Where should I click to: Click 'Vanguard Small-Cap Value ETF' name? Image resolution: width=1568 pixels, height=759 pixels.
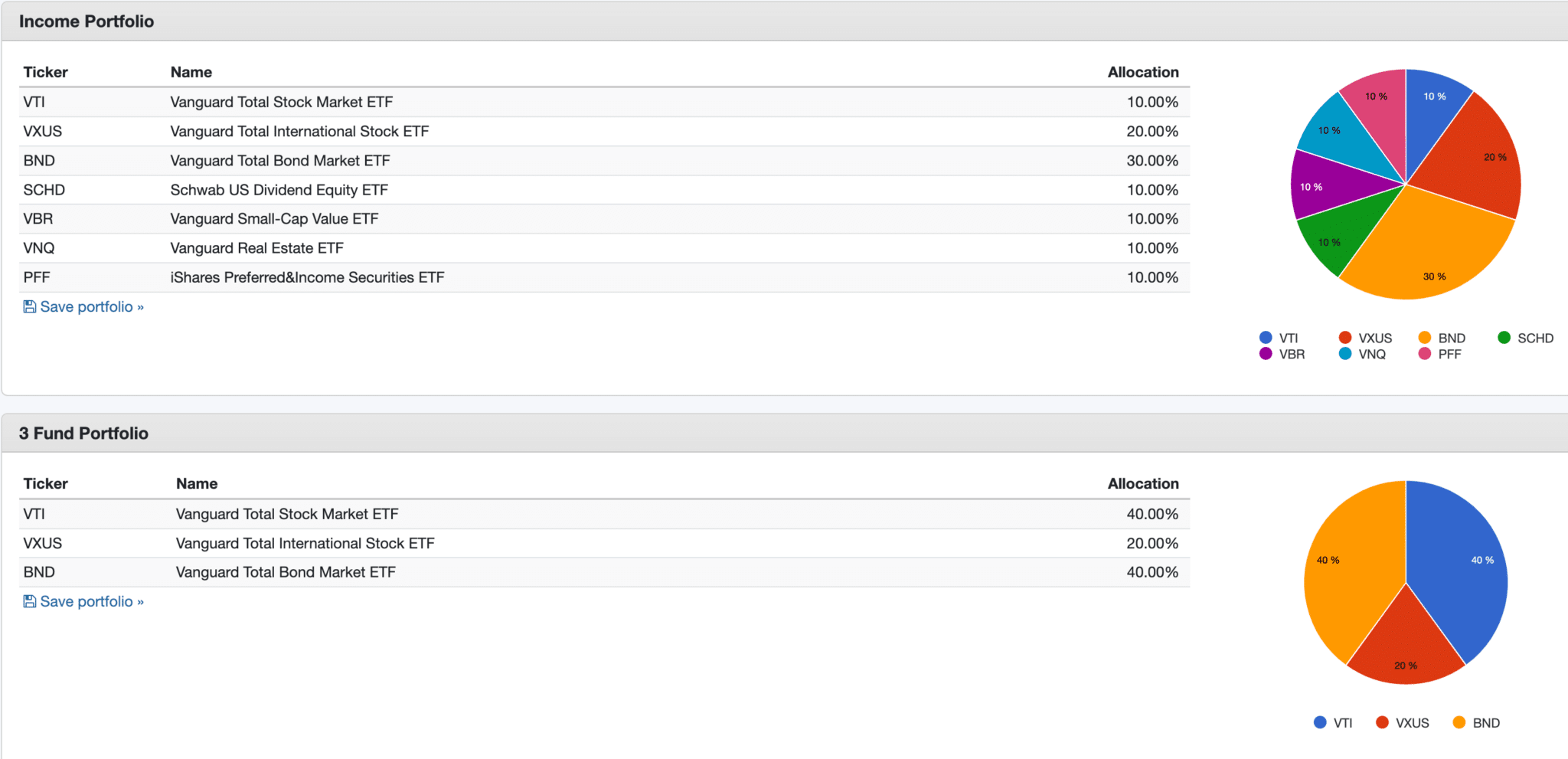point(274,219)
